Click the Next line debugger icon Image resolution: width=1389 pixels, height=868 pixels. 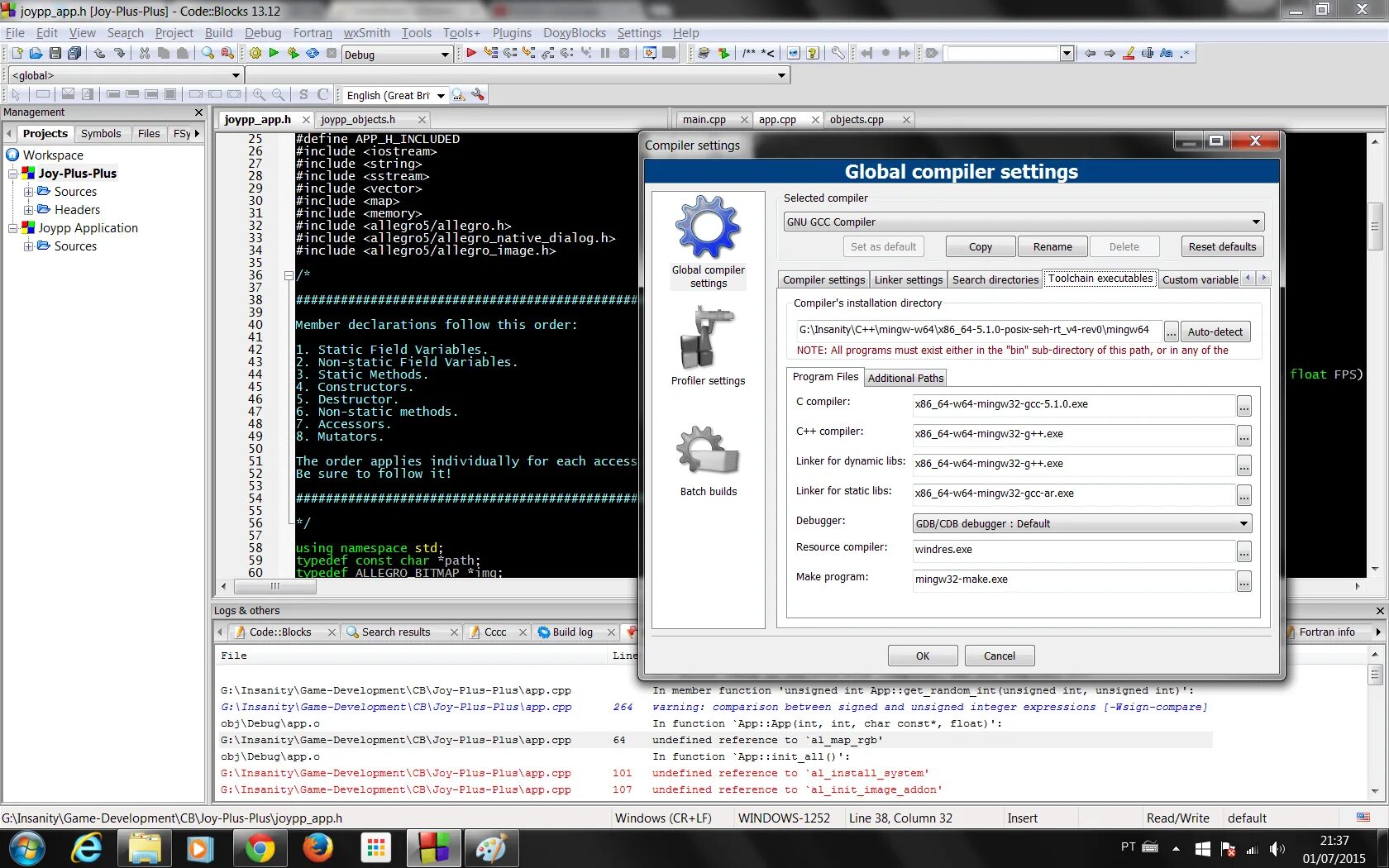tap(510, 54)
